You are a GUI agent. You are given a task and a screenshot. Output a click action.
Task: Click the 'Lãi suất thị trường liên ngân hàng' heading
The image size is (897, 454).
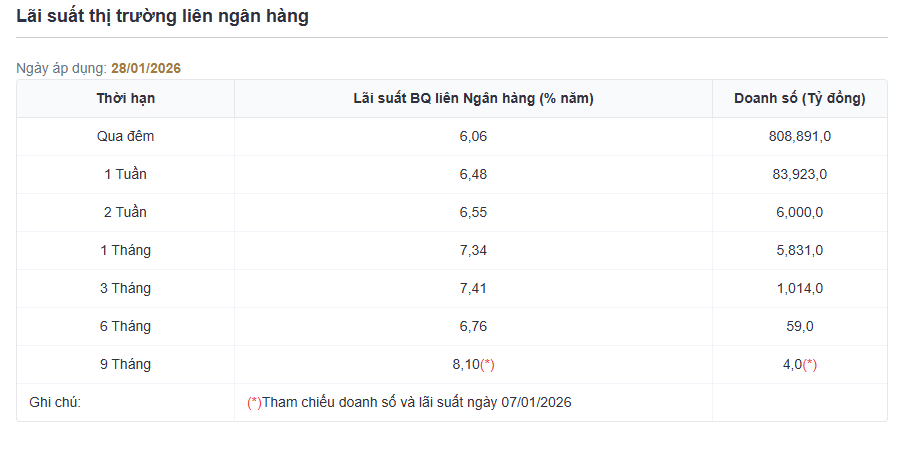(162, 16)
